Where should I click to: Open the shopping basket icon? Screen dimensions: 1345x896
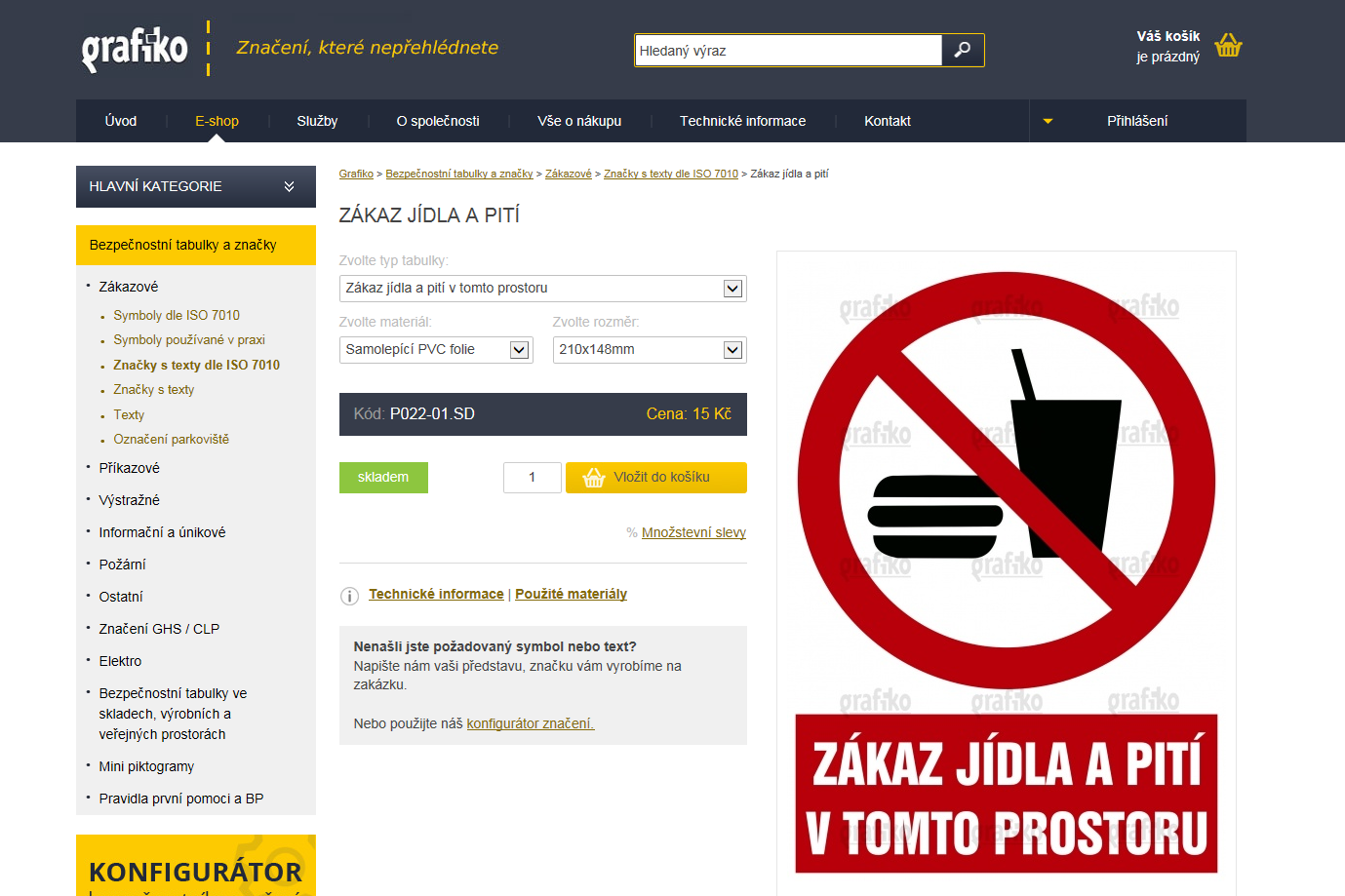(1228, 45)
